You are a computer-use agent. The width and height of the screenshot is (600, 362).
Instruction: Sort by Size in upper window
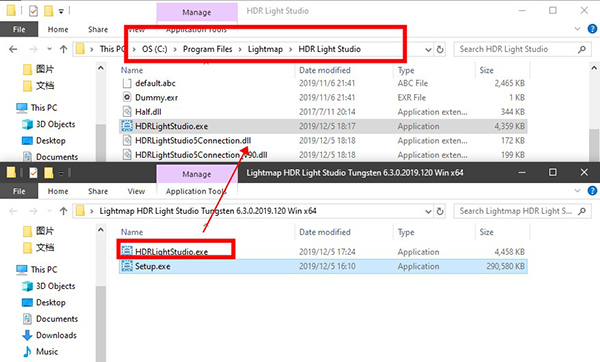tap(486, 70)
